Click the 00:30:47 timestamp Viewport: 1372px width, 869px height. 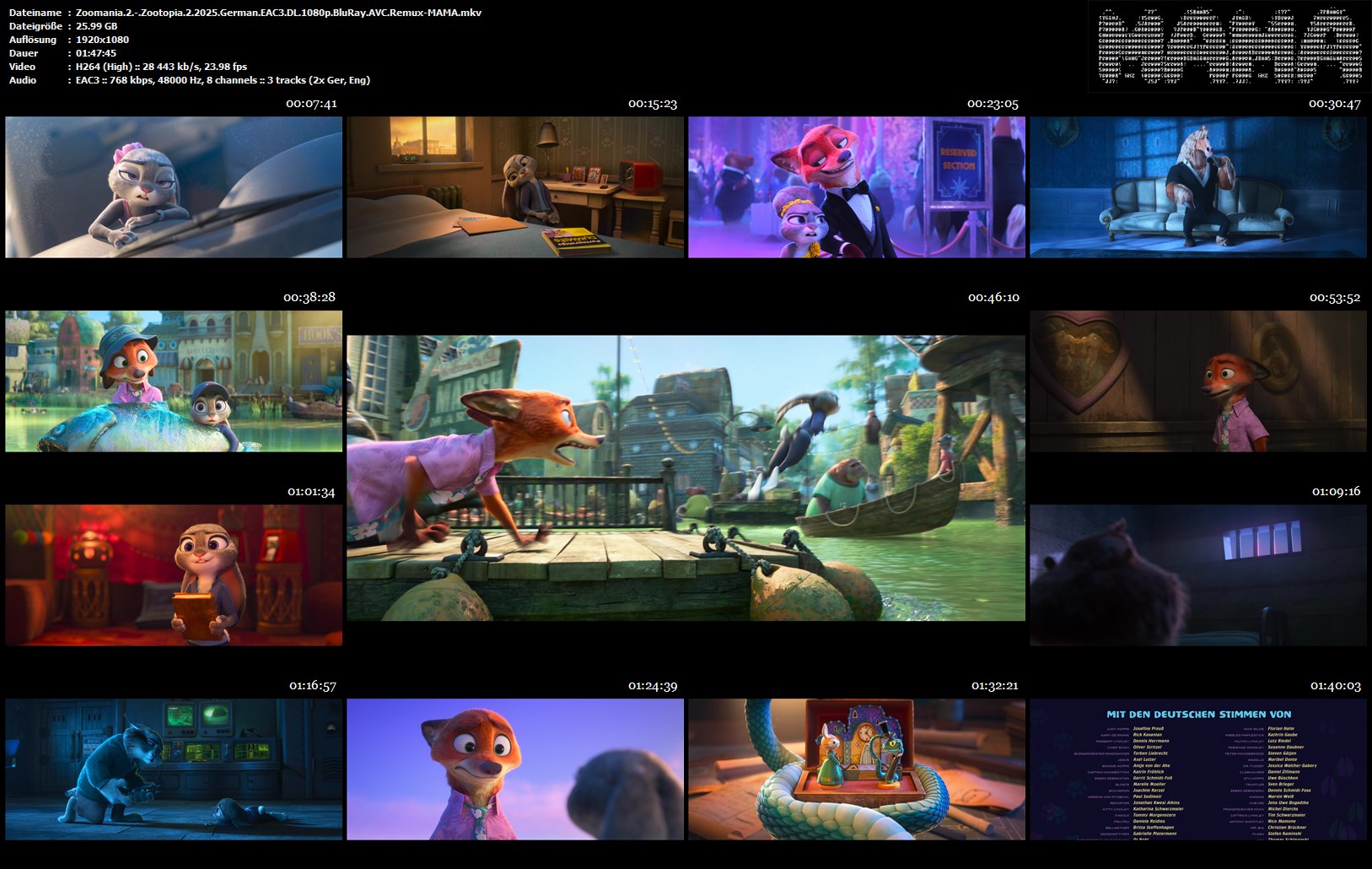1335,104
